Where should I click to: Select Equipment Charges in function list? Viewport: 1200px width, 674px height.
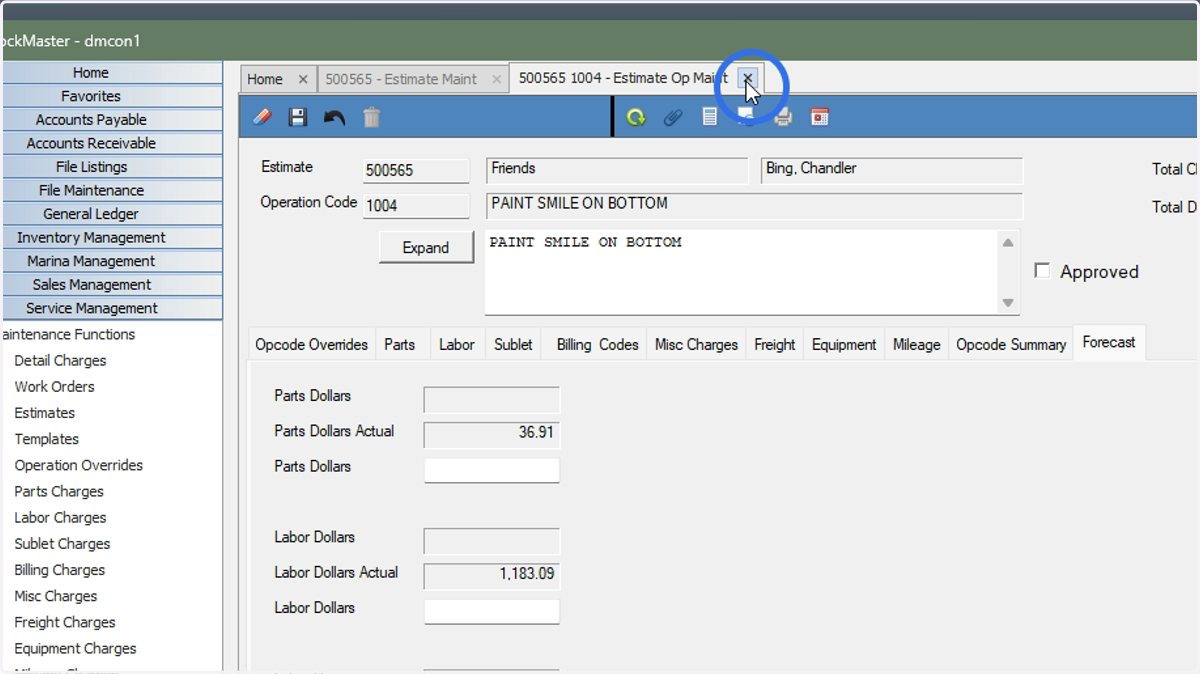point(75,648)
